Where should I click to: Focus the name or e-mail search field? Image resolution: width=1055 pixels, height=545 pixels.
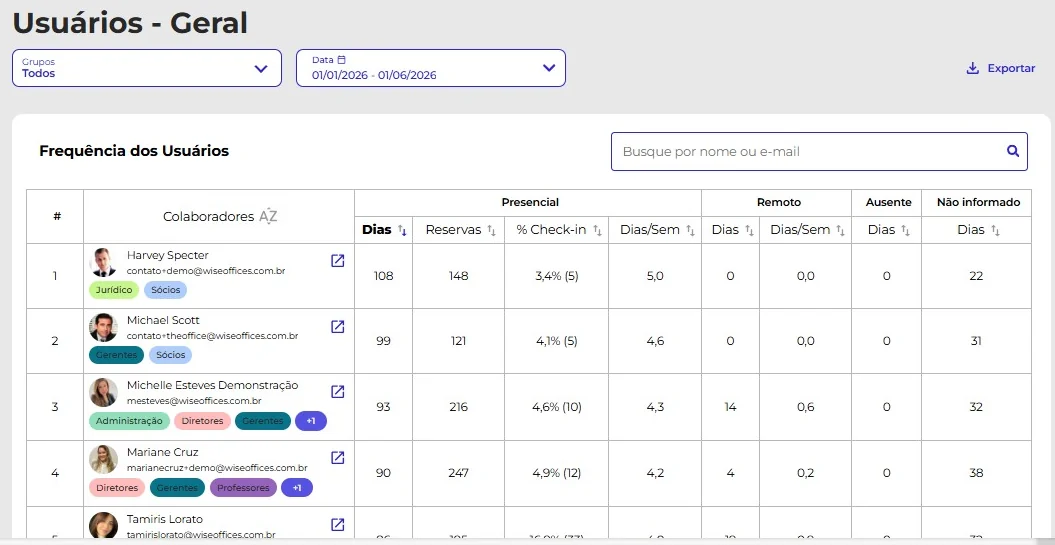pos(819,151)
